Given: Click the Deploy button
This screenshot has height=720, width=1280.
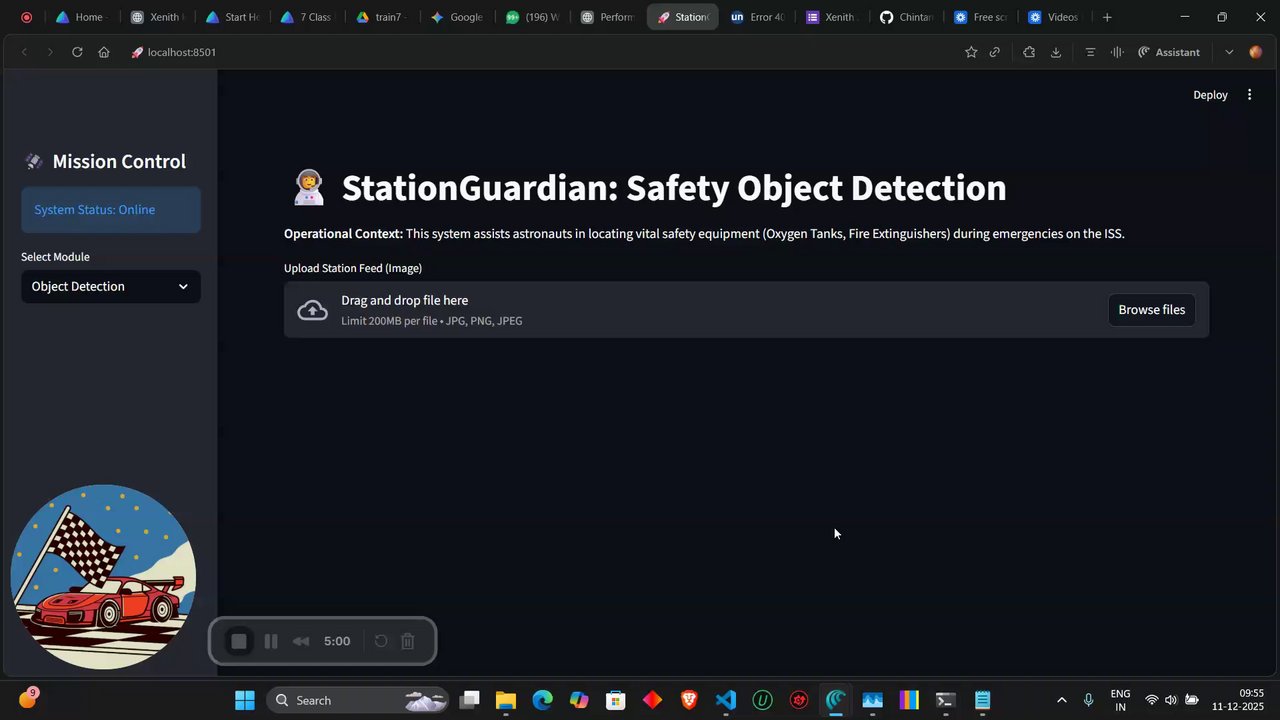Looking at the screenshot, I should coord(1210,95).
